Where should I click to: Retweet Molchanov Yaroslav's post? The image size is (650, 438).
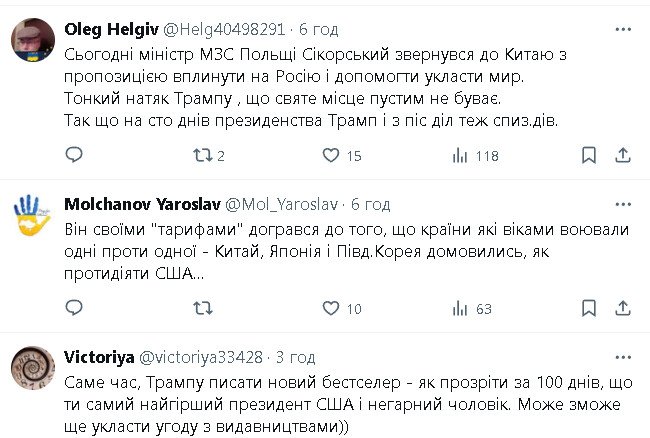pyautogui.click(x=201, y=309)
